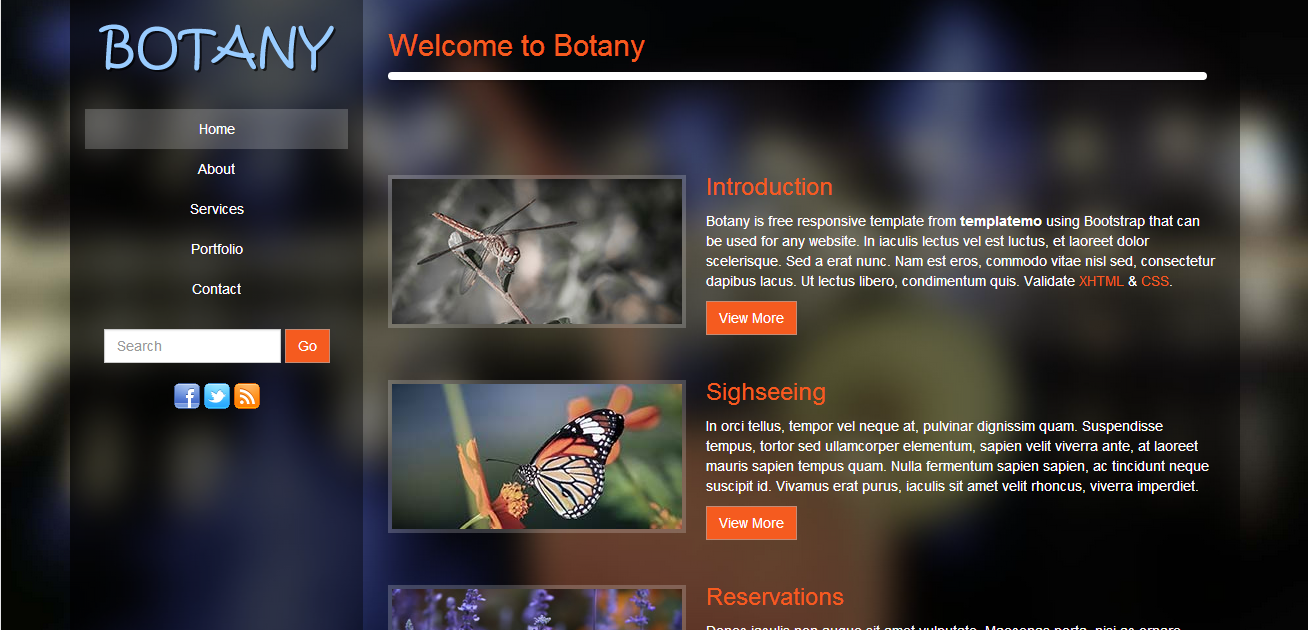
Task: Follow the XHTML validation link
Action: pos(1101,281)
